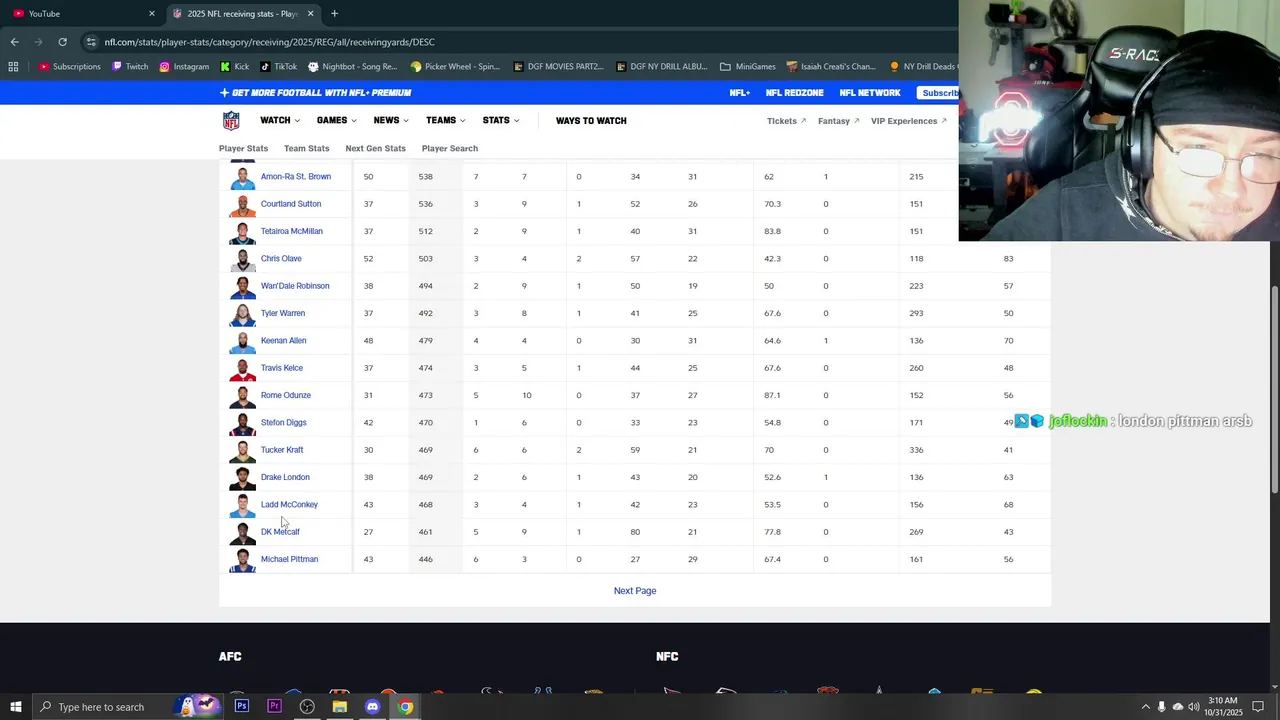Expand the STATS dropdown menu
Screen dimensions: 1280x720
[501, 121]
